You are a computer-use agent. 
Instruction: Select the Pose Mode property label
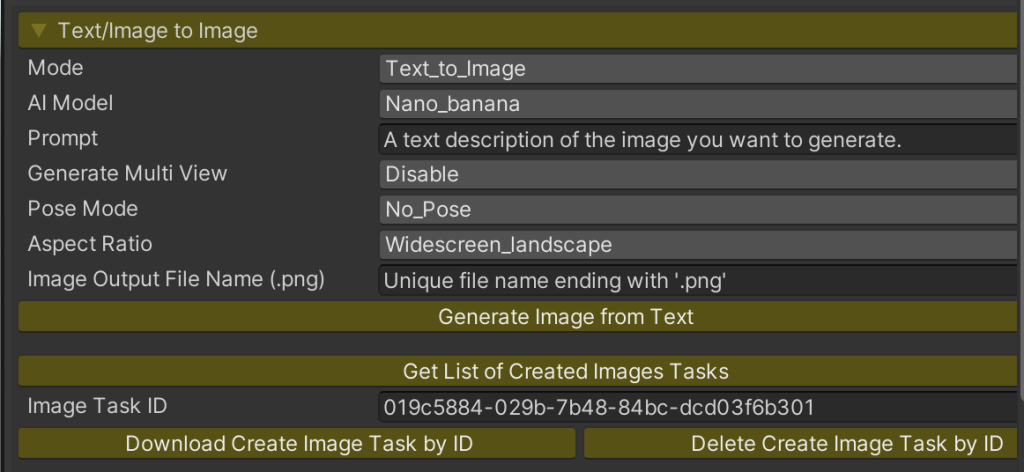pyautogui.click(x=83, y=209)
